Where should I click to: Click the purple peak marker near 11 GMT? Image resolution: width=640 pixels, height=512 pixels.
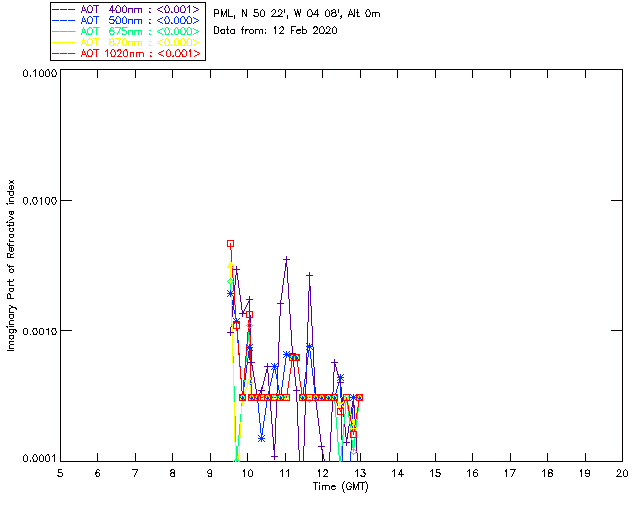point(287,259)
